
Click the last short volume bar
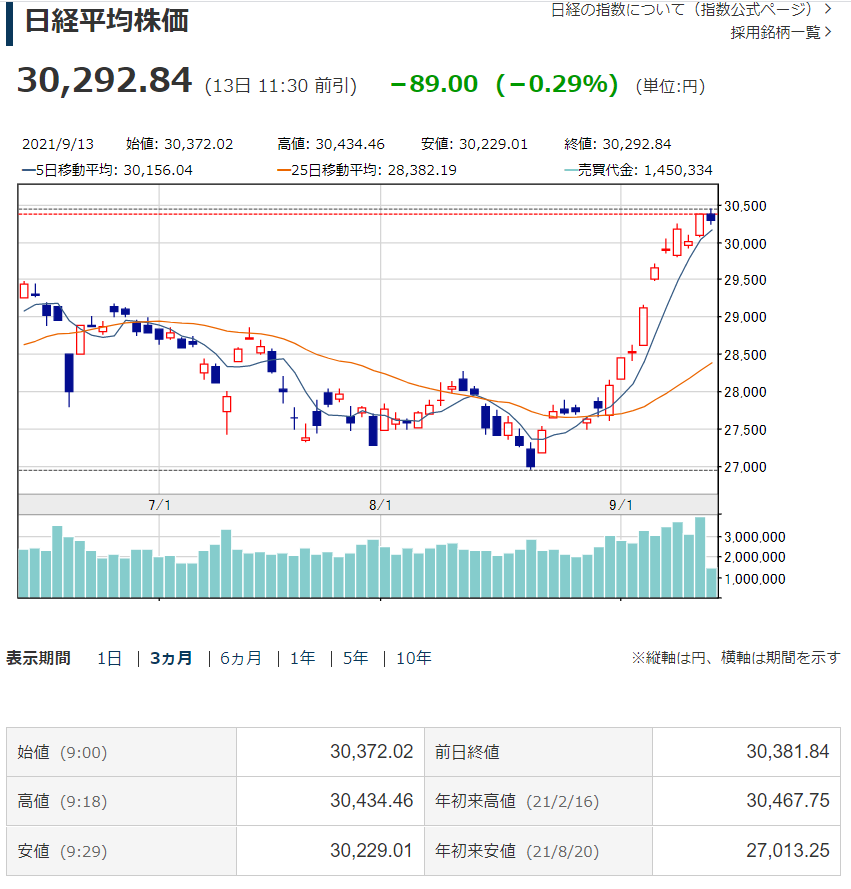tap(712, 583)
